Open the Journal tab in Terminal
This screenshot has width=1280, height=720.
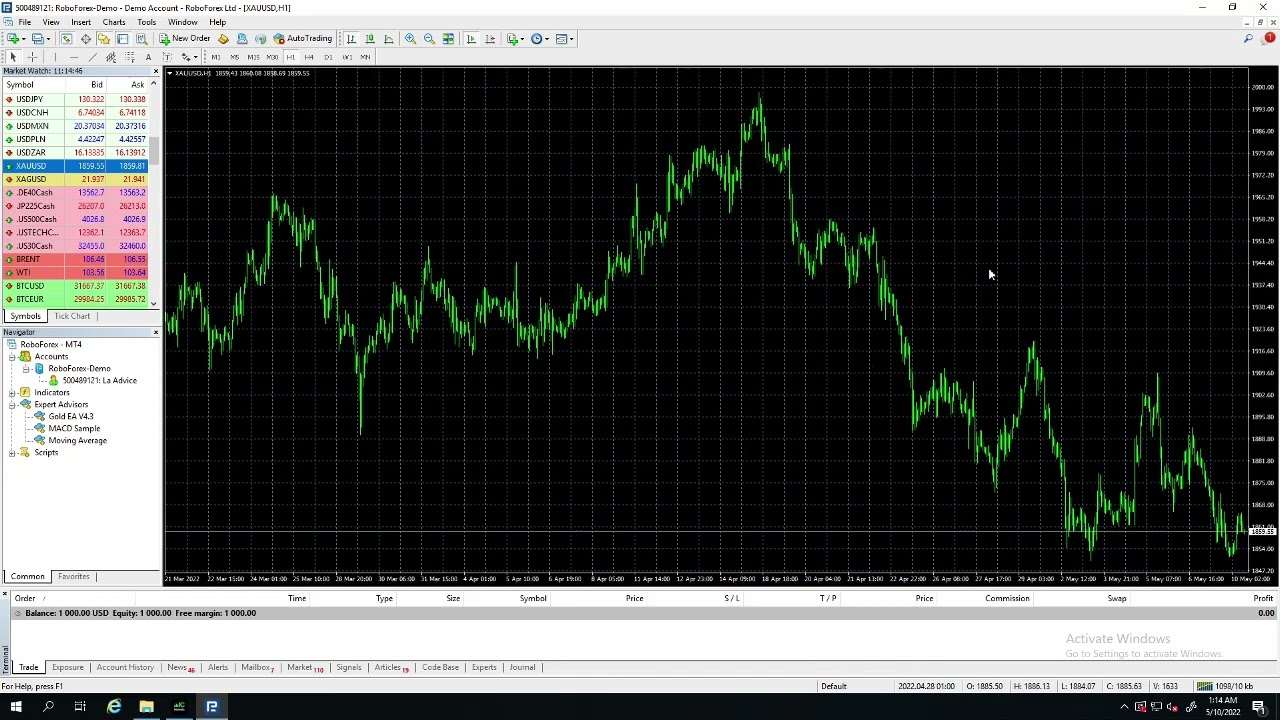click(x=522, y=667)
